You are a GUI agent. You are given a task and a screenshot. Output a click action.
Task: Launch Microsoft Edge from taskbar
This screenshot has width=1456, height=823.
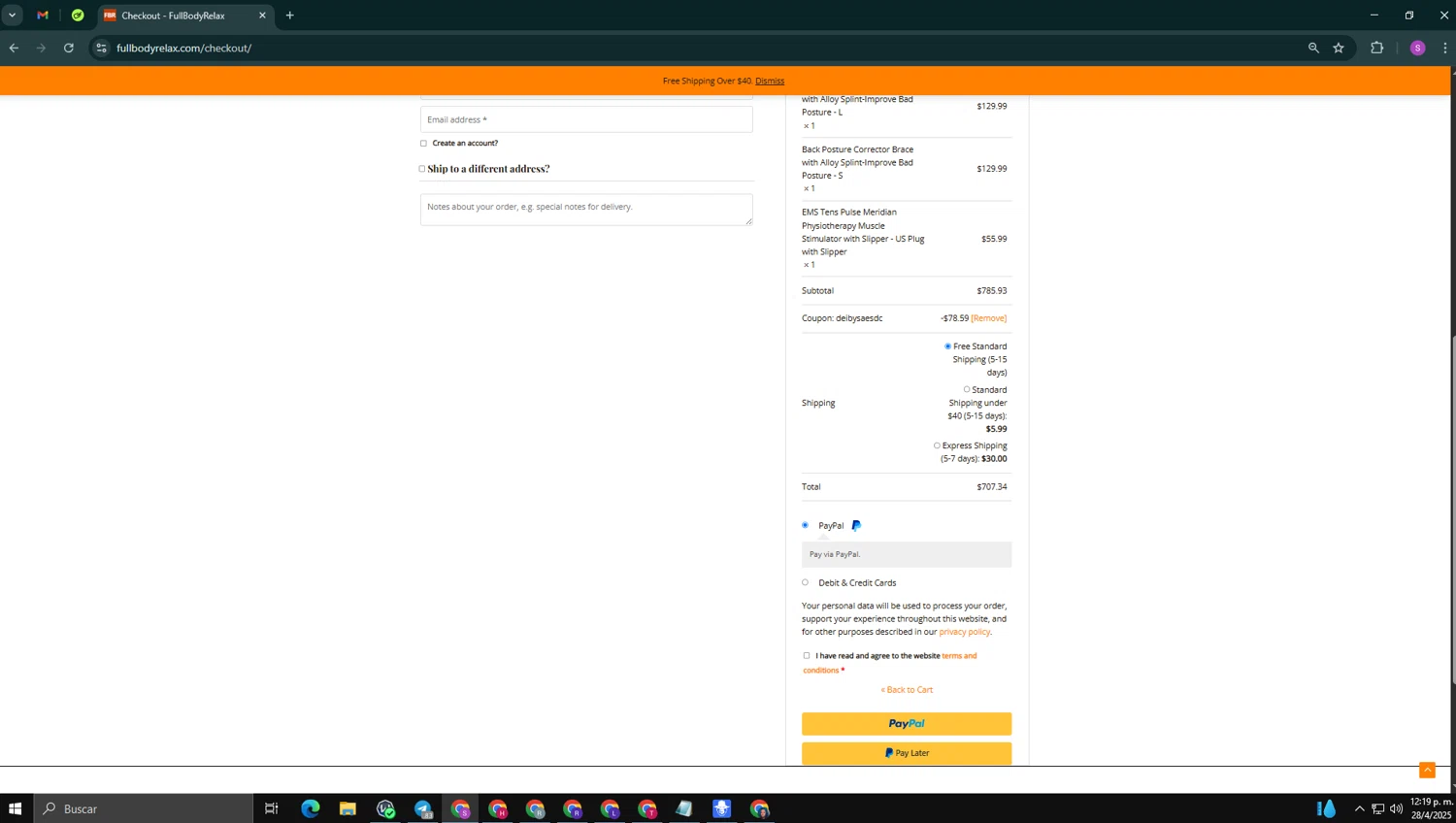pos(311,808)
